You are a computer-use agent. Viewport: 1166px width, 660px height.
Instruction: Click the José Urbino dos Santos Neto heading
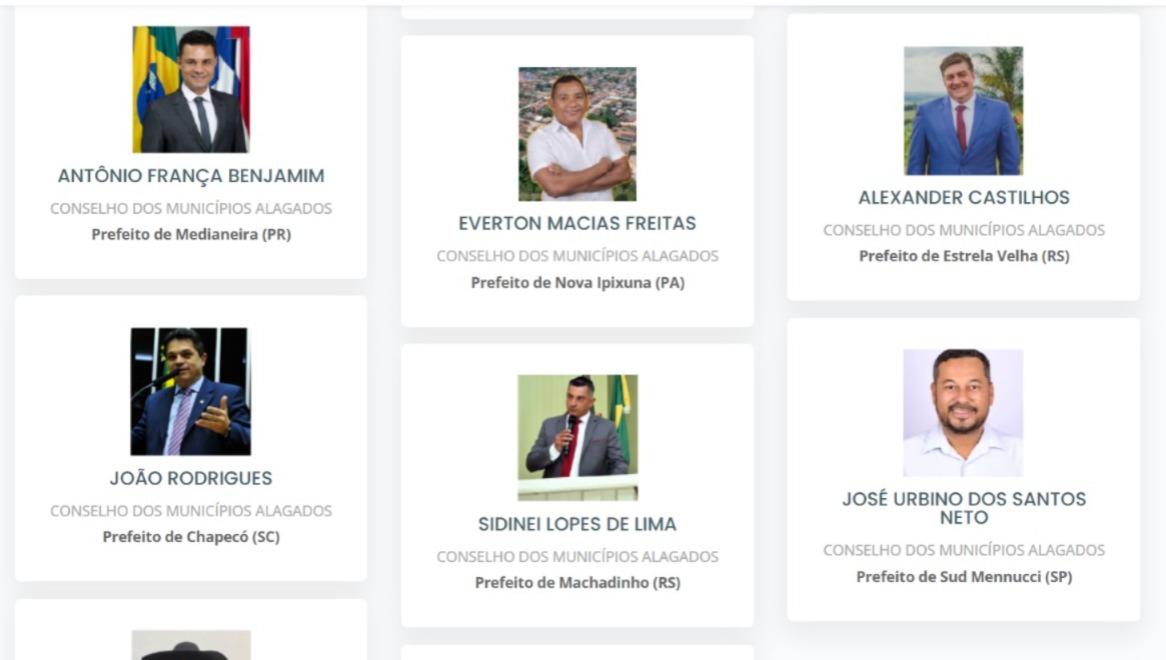click(964, 508)
